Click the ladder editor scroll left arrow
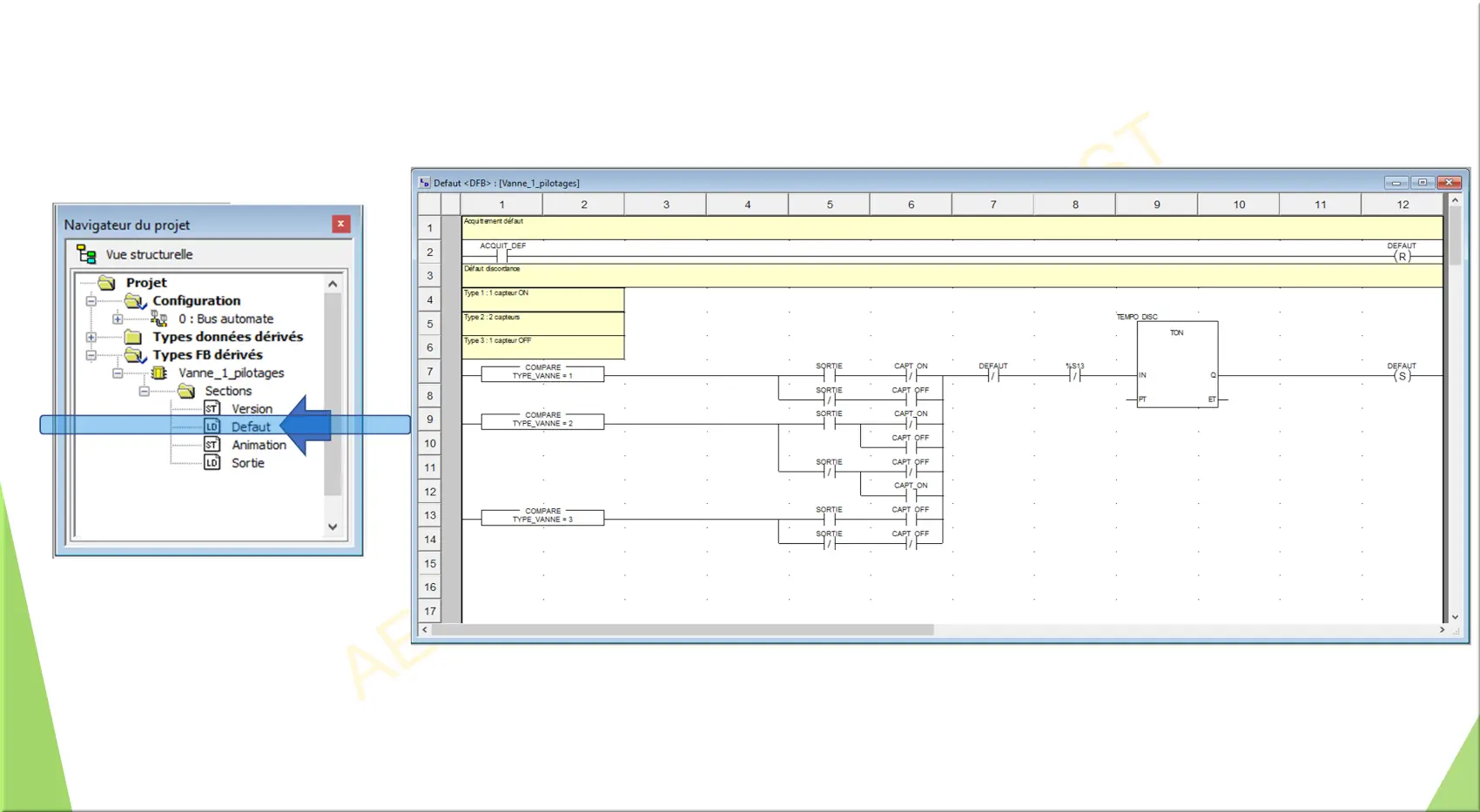The width and height of the screenshot is (1480, 812). click(x=425, y=629)
